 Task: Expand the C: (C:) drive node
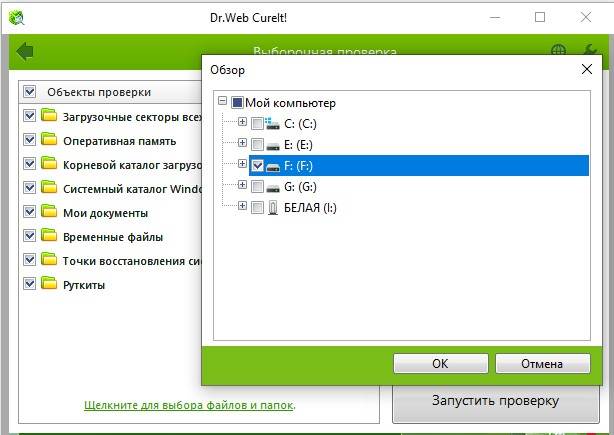click(x=242, y=121)
